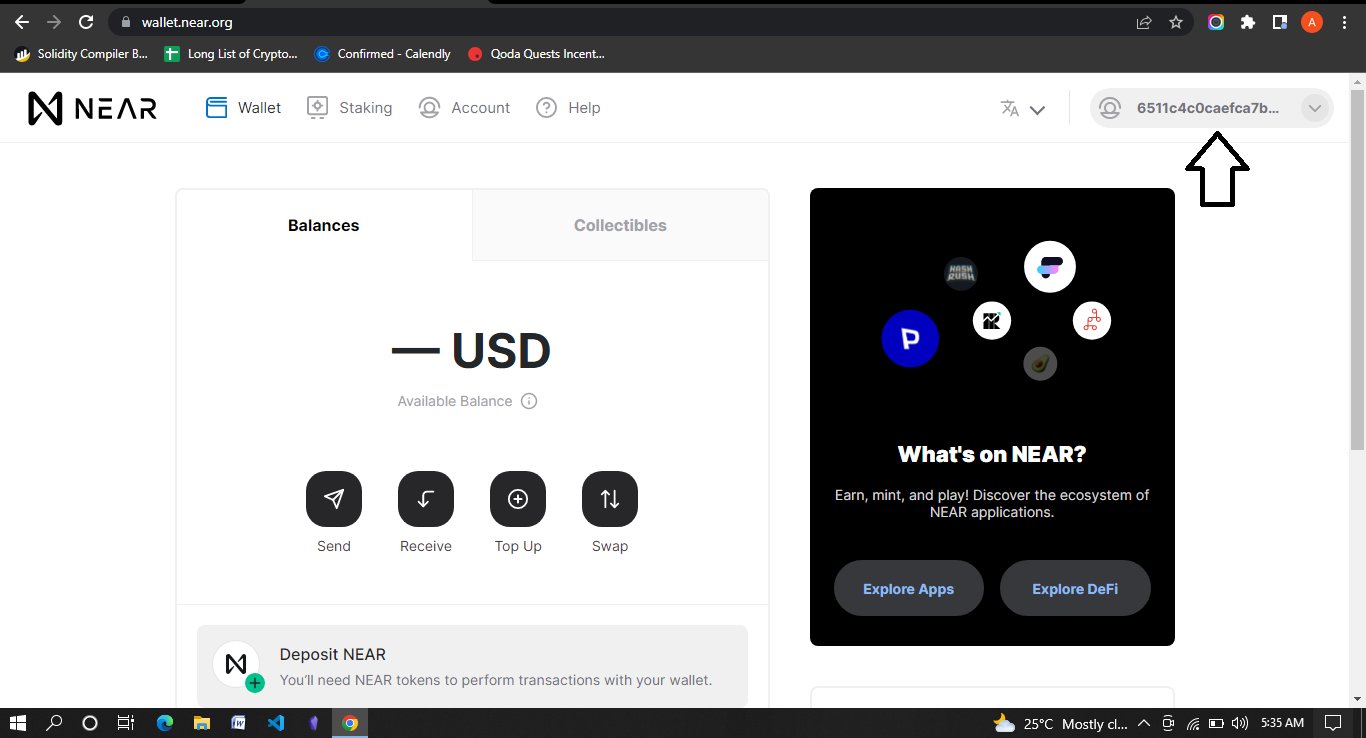This screenshot has height=738, width=1366.
Task: Click the NEAR logo in the header
Action: (x=92, y=107)
